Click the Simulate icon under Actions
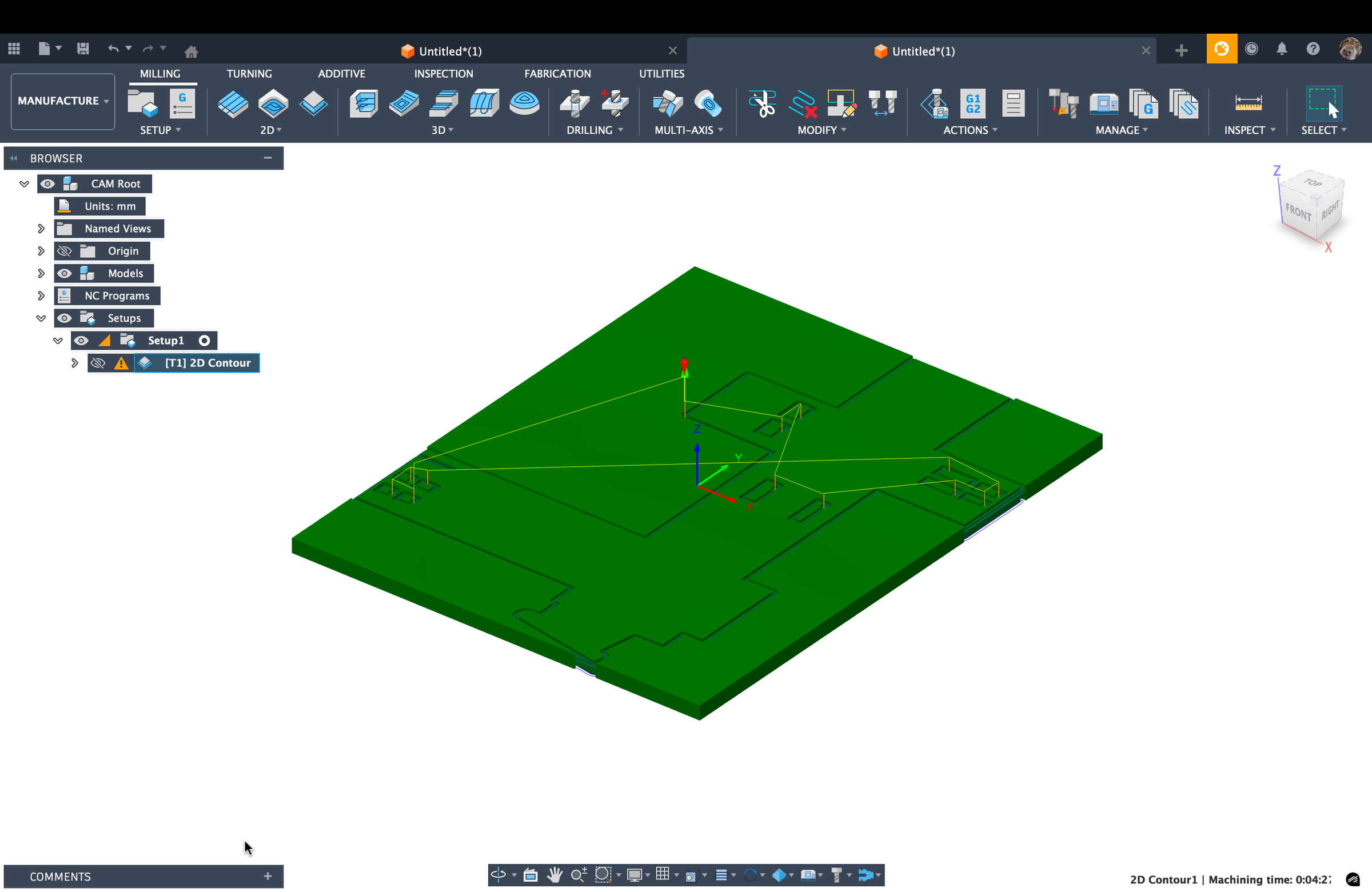This screenshot has width=1372, height=892. (935, 104)
